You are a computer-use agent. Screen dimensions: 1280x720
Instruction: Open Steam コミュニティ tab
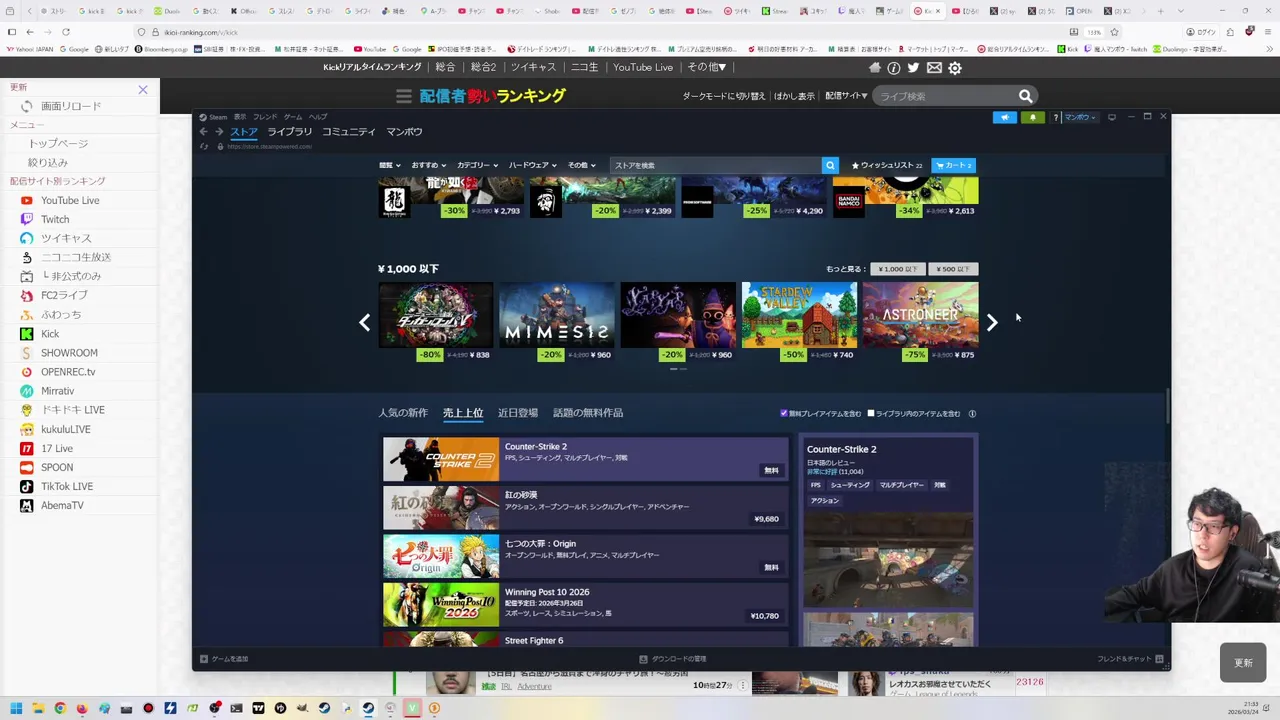click(x=349, y=132)
